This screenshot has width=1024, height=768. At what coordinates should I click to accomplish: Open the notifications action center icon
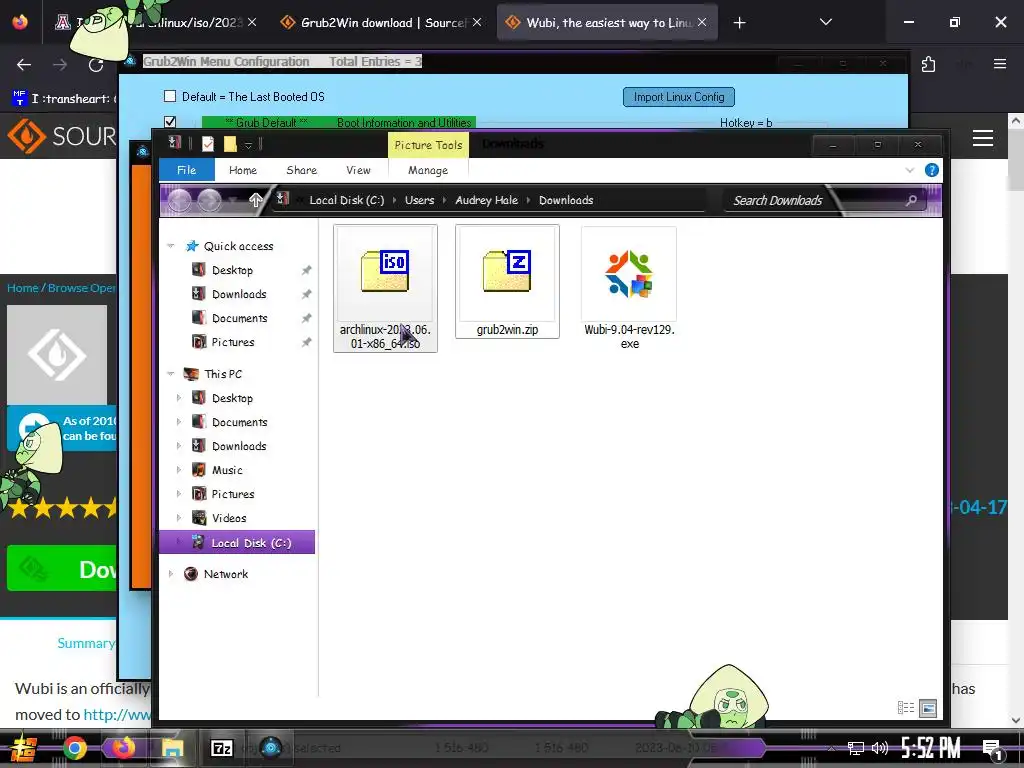[991, 749]
